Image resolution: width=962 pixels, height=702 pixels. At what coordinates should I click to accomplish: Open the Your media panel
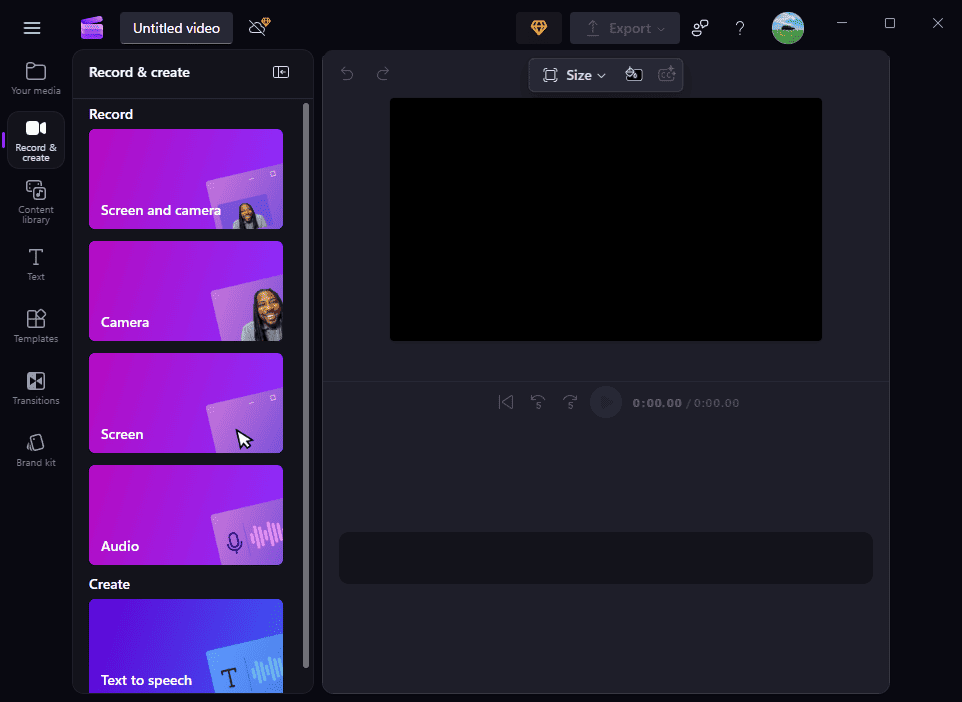[x=35, y=76]
